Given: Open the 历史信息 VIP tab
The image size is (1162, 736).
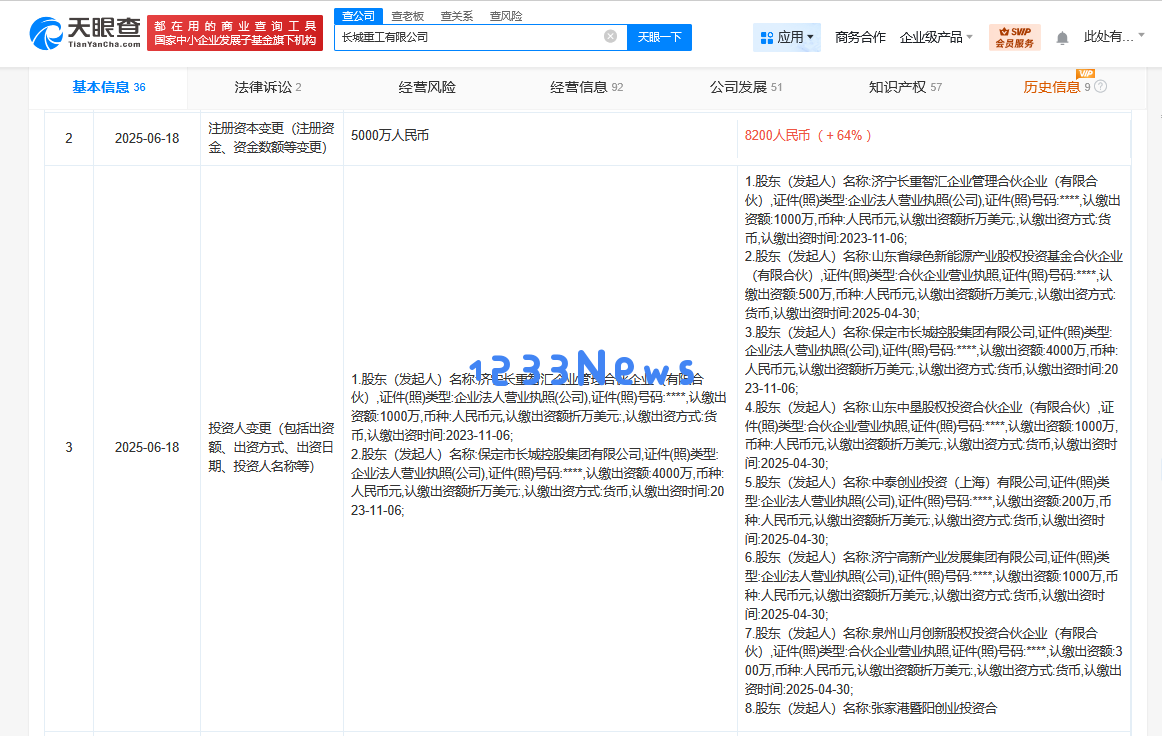Looking at the screenshot, I should click(x=1056, y=87).
